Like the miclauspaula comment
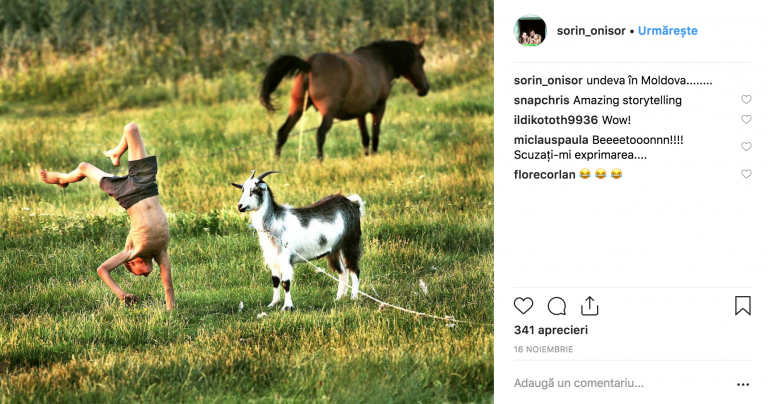This screenshot has height=404, width=768. 746,146
